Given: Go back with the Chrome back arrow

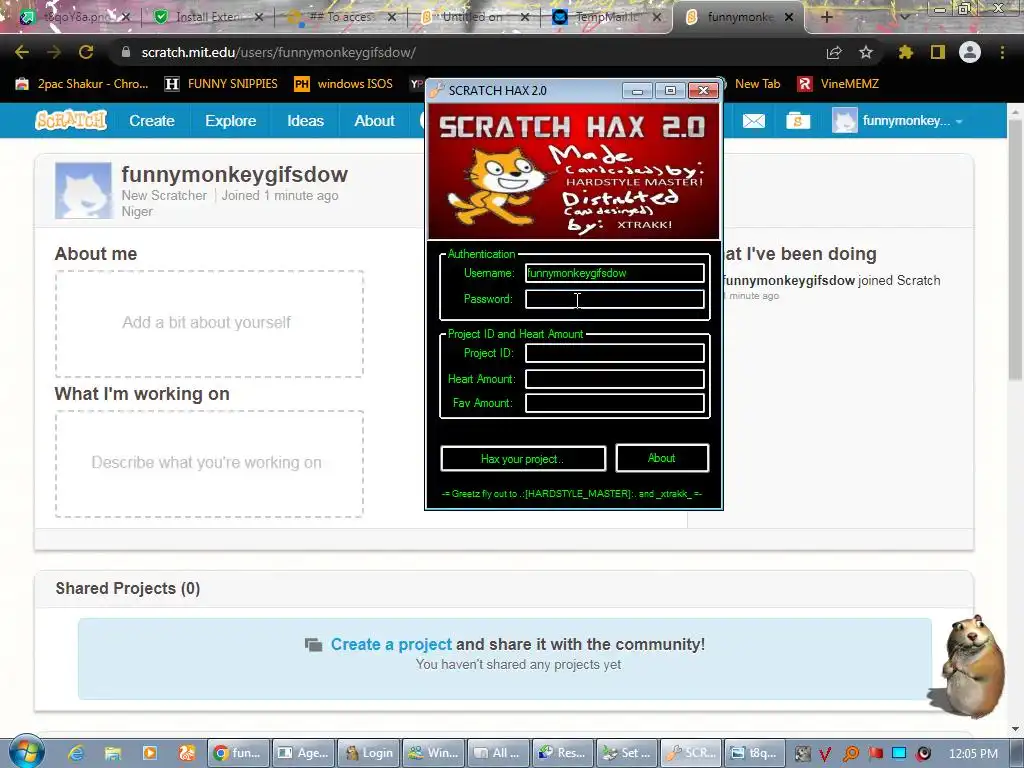Looking at the screenshot, I should [x=22, y=52].
